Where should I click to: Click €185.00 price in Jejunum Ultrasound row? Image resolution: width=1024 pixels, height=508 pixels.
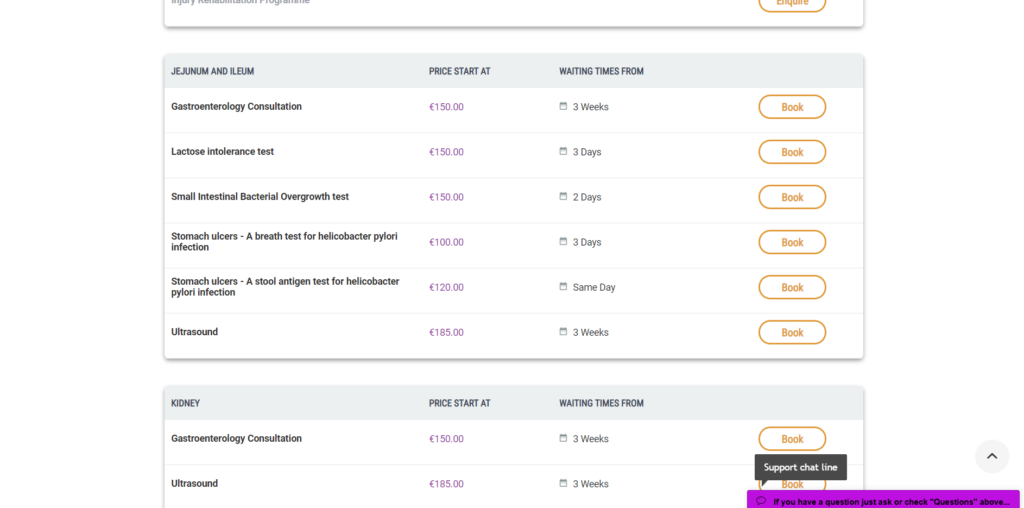[x=446, y=332]
